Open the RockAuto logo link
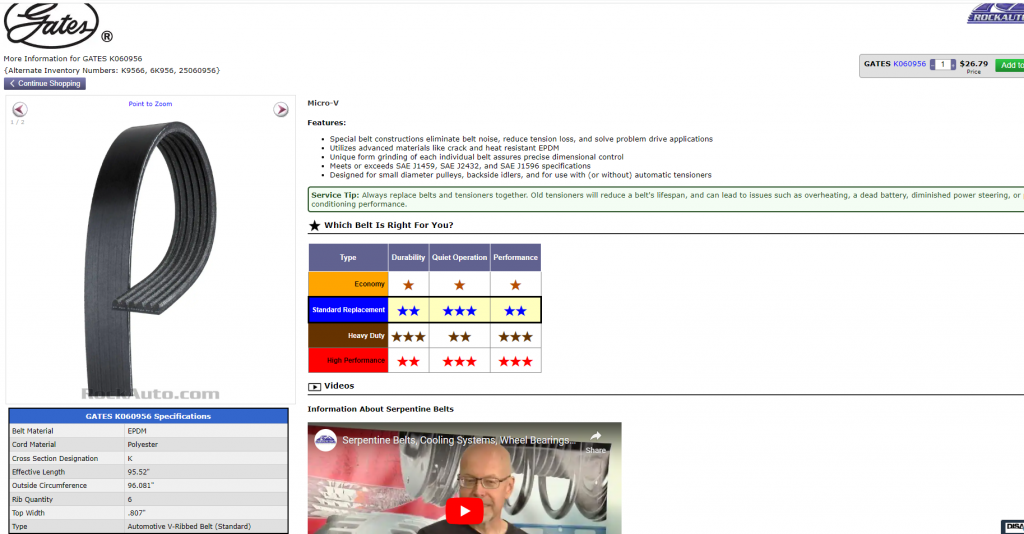The image size is (1024, 534). tap(995, 13)
